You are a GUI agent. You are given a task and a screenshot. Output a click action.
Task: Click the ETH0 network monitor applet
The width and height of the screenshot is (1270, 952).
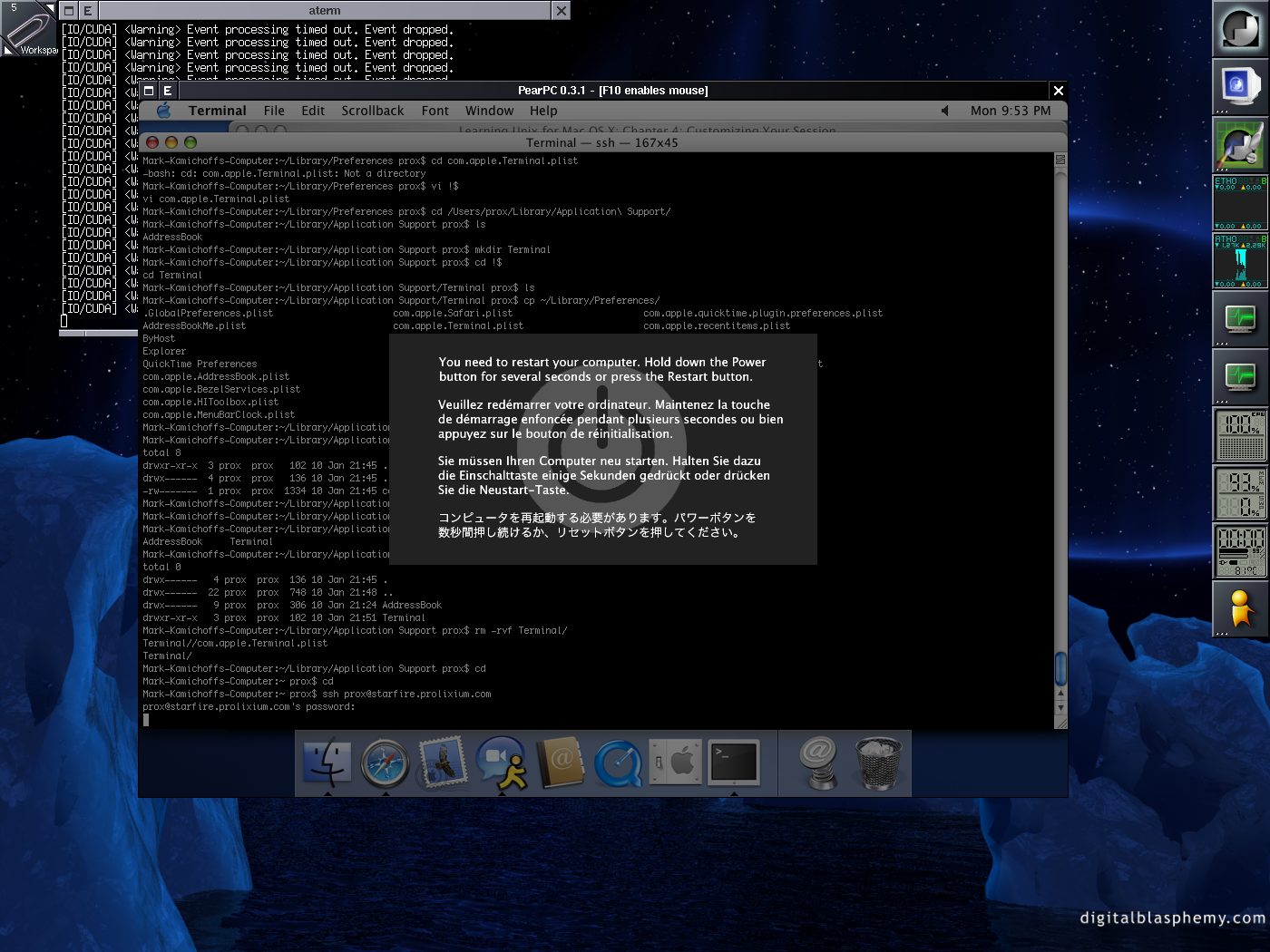pyautogui.click(x=1240, y=203)
